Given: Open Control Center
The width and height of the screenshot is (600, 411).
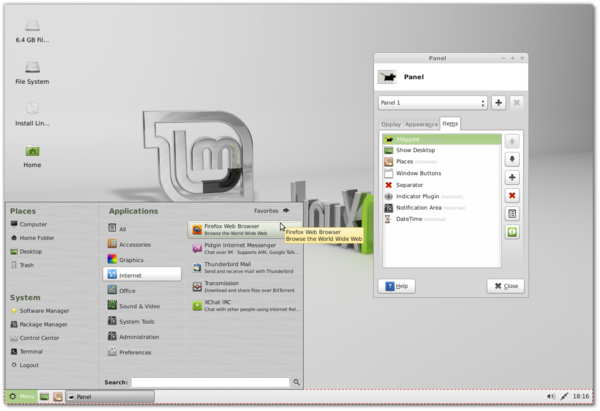Looking at the screenshot, I should 35,338.
